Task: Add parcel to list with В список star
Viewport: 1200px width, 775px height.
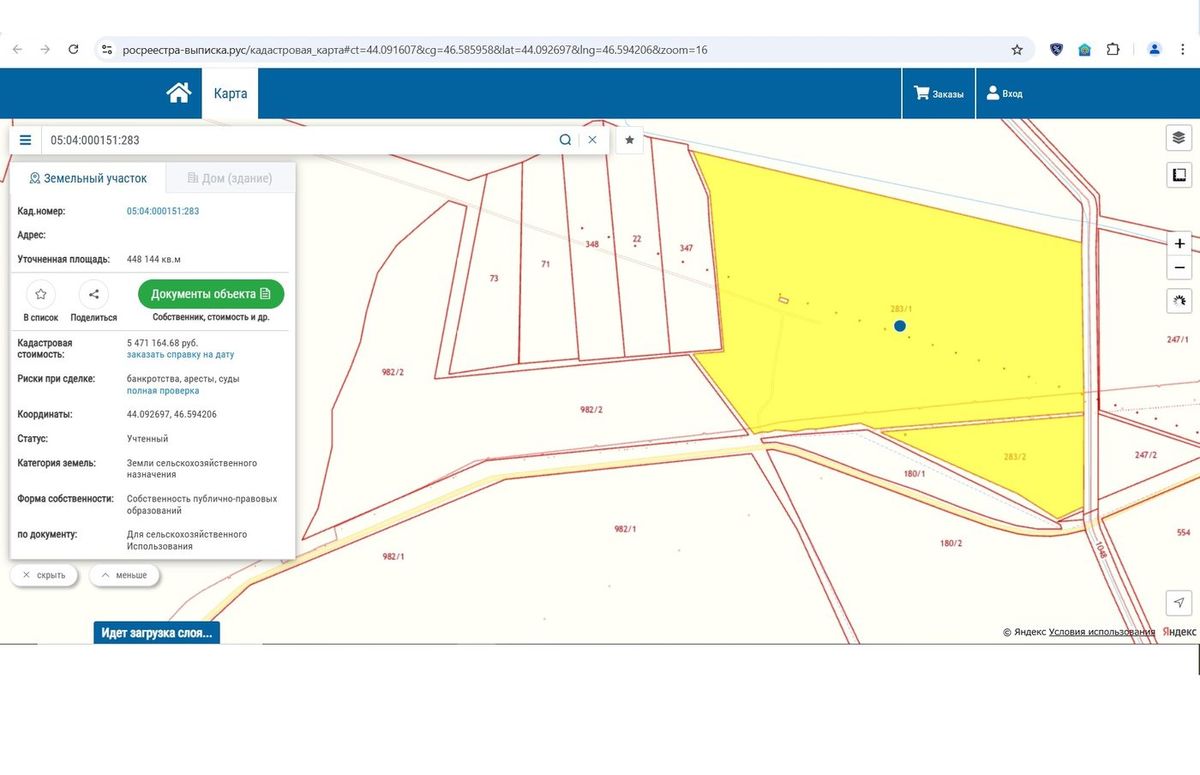Action: tap(41, 295)
